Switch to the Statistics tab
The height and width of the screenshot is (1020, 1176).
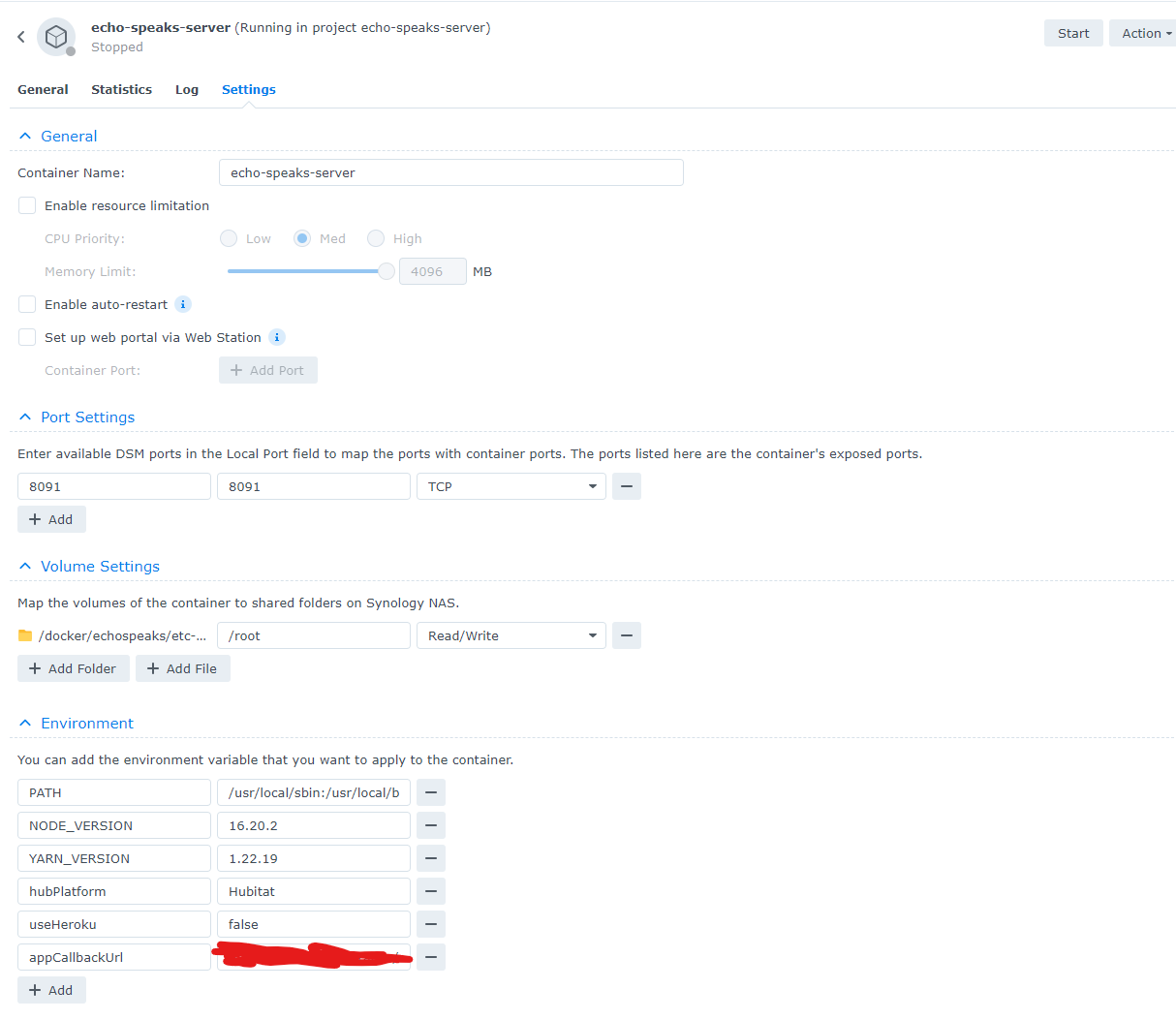(x=121, y=89)
